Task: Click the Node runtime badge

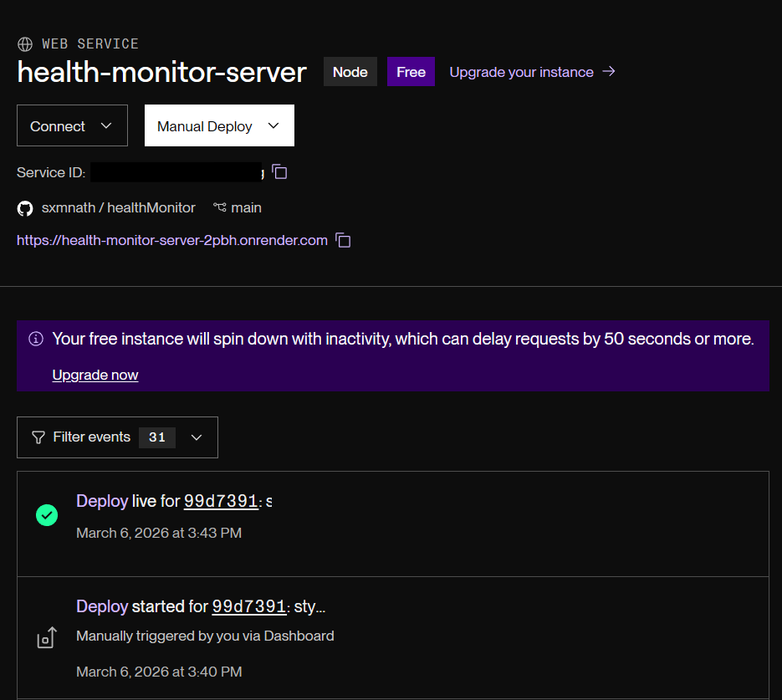Action: click(x=350, y=72)
